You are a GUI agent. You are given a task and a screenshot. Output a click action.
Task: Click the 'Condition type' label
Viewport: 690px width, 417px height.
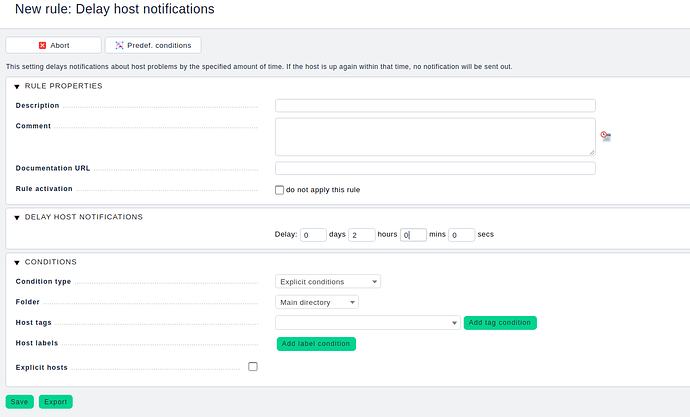coord(43,282)
